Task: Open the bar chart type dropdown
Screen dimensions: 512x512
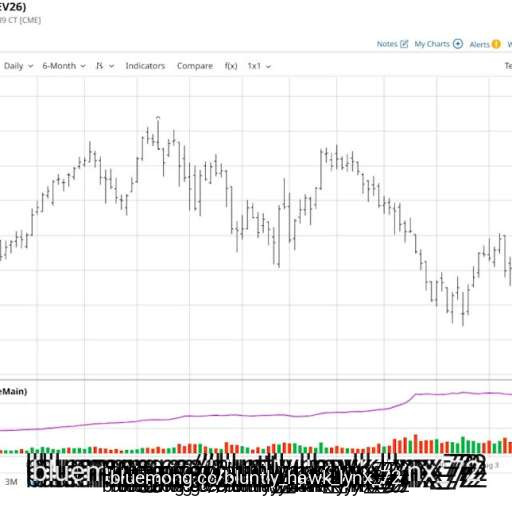Action: tap(105, 66)
